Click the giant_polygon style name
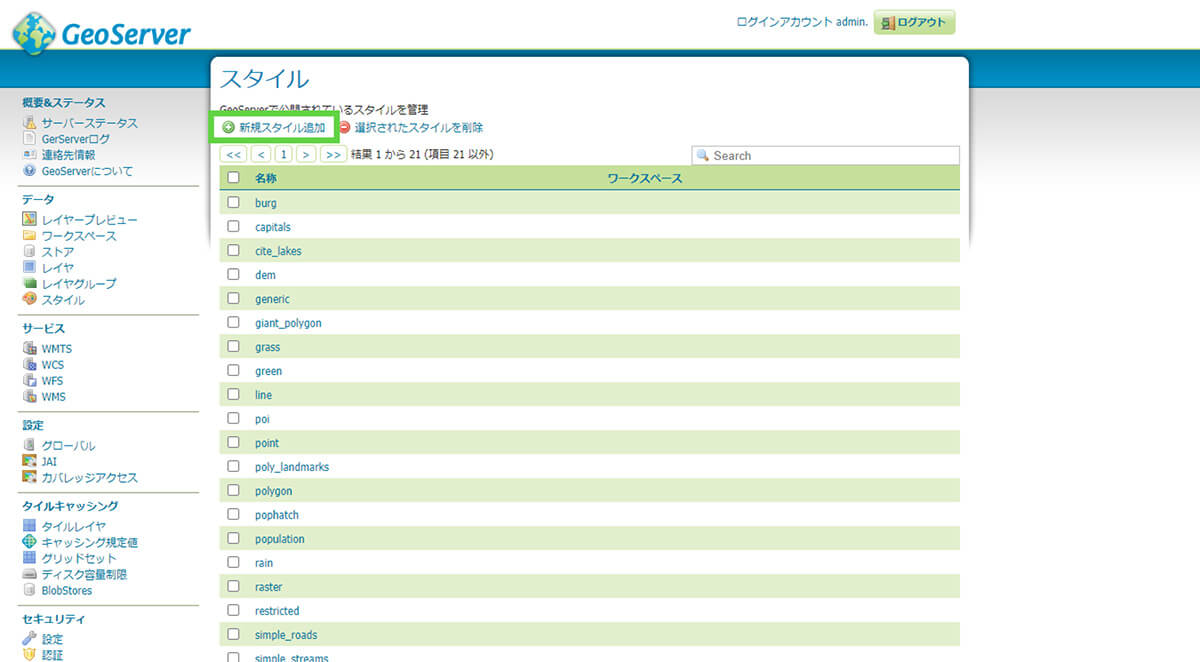Image resolution: width=1200 pixels, height=662 pixels. coord(288,323)
